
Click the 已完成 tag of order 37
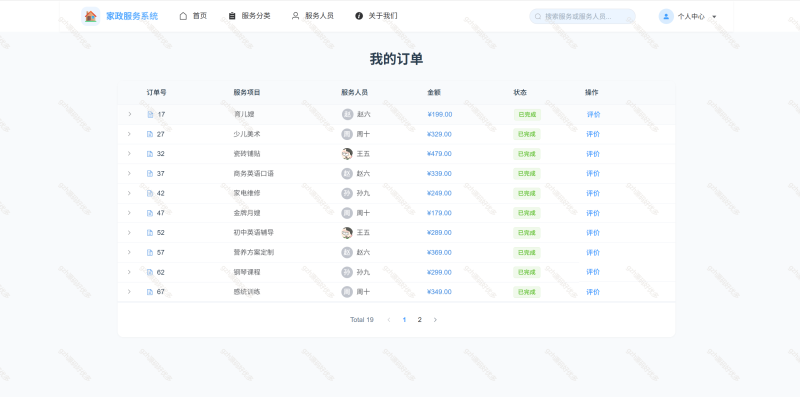pos(527,173)
